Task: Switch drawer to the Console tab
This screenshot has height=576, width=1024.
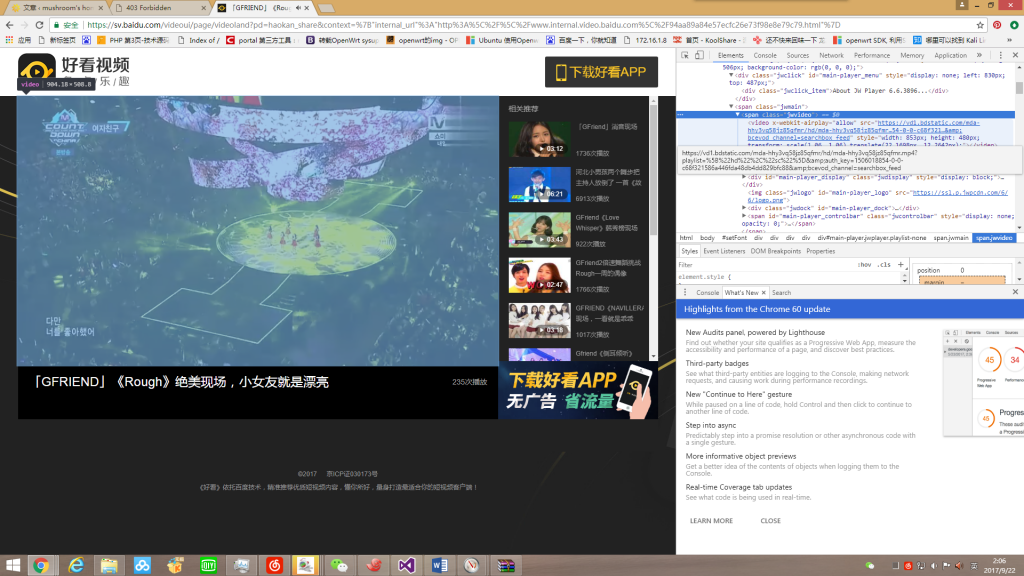Action: click(707, 293)
